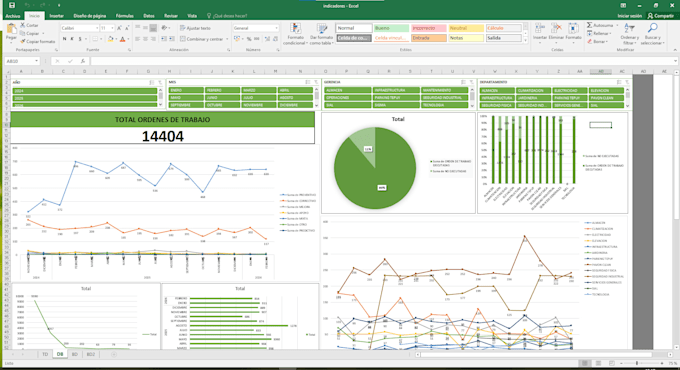Click the Pegar paste icon
This screenshot has width=680, height=370.
pos(11,29)
